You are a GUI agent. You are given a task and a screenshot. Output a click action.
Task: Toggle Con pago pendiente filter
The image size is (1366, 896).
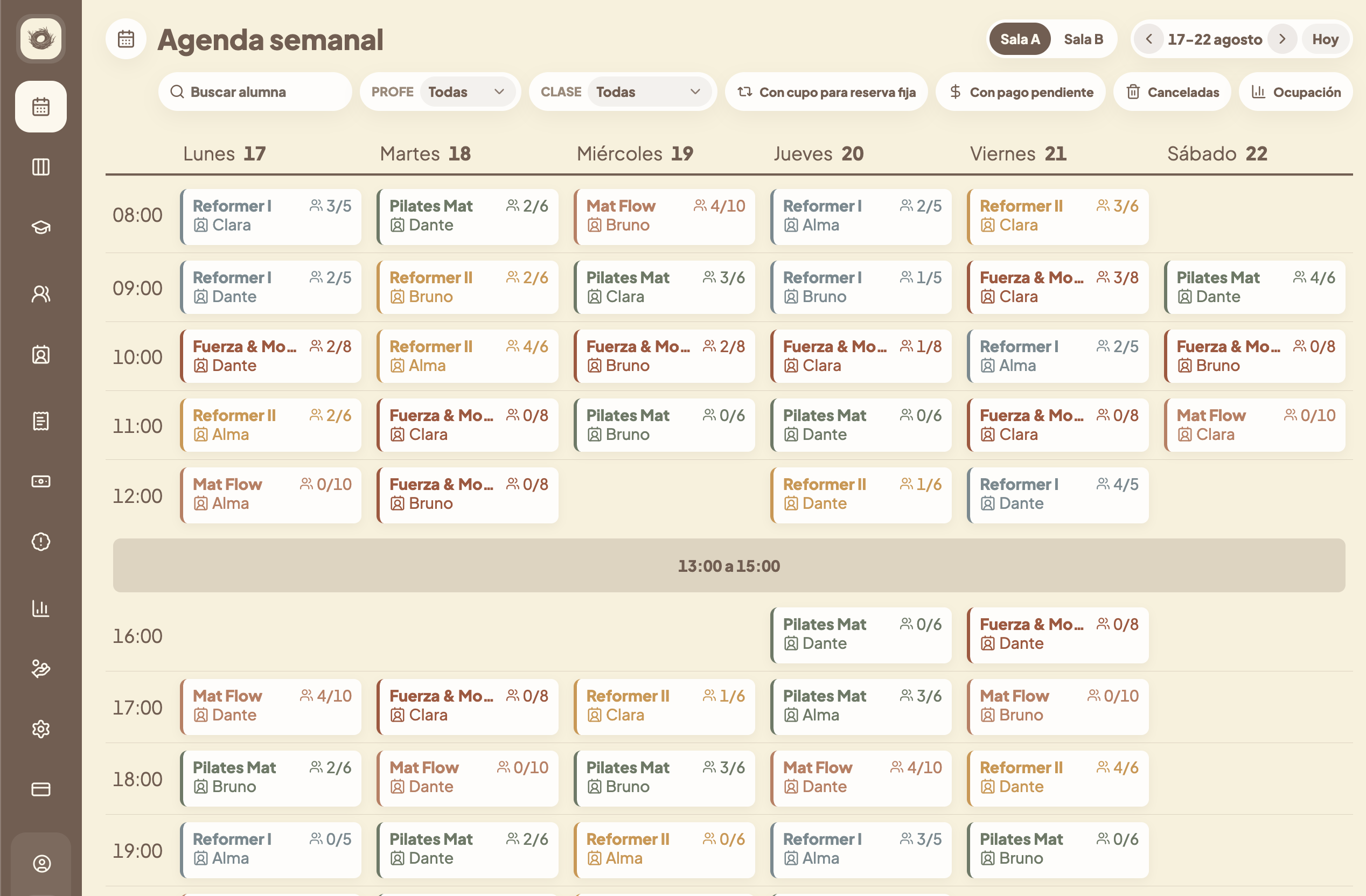pos(1021,92)
